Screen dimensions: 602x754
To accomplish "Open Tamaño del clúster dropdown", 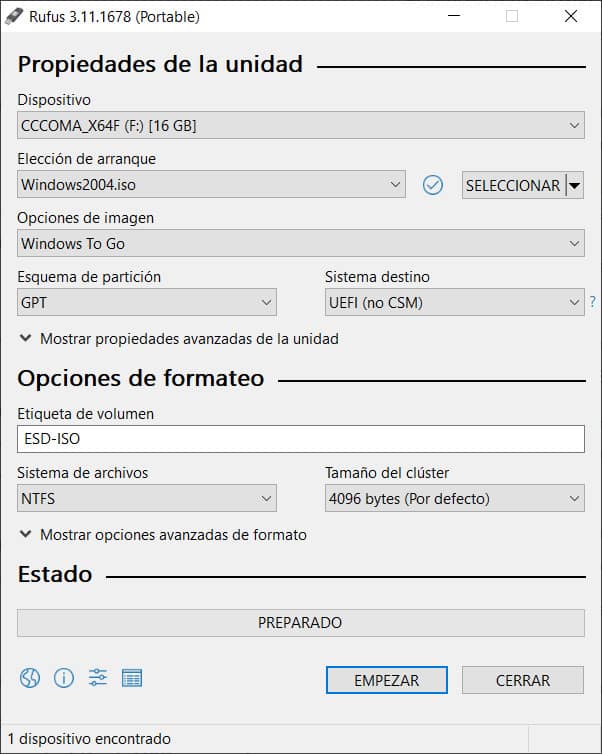I will click(x=454, y=498).
